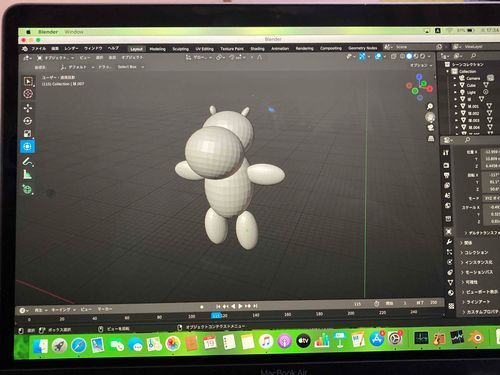Open the Material properties tab icon
This screenshot has width=500, height=375.
(x=451, y=293)
